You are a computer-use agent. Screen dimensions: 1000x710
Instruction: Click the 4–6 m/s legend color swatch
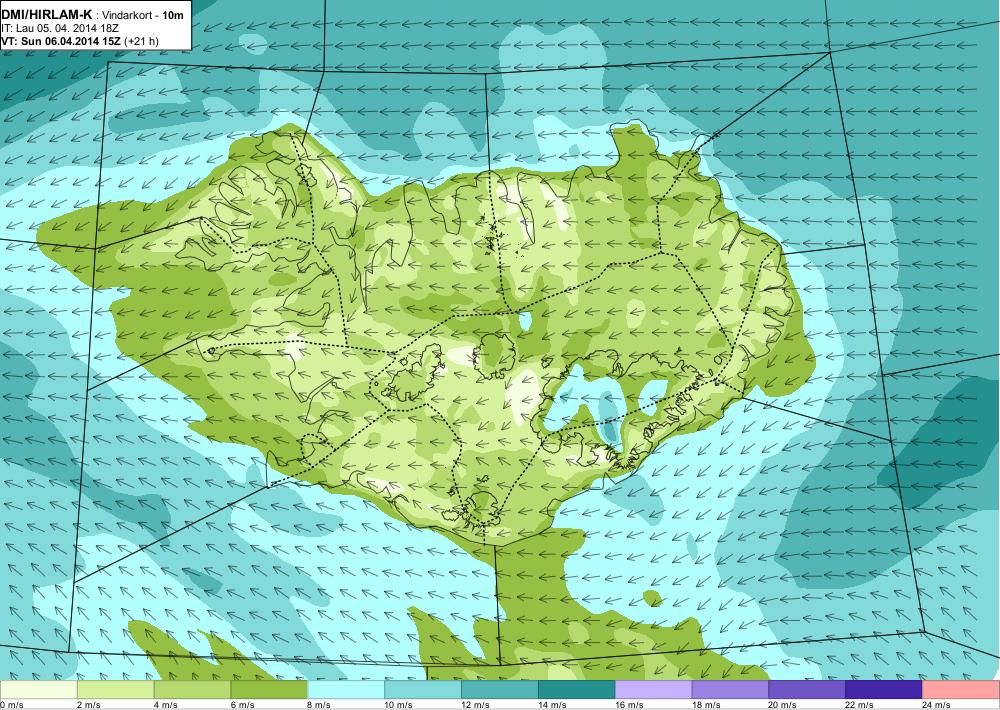coord(193,690)
